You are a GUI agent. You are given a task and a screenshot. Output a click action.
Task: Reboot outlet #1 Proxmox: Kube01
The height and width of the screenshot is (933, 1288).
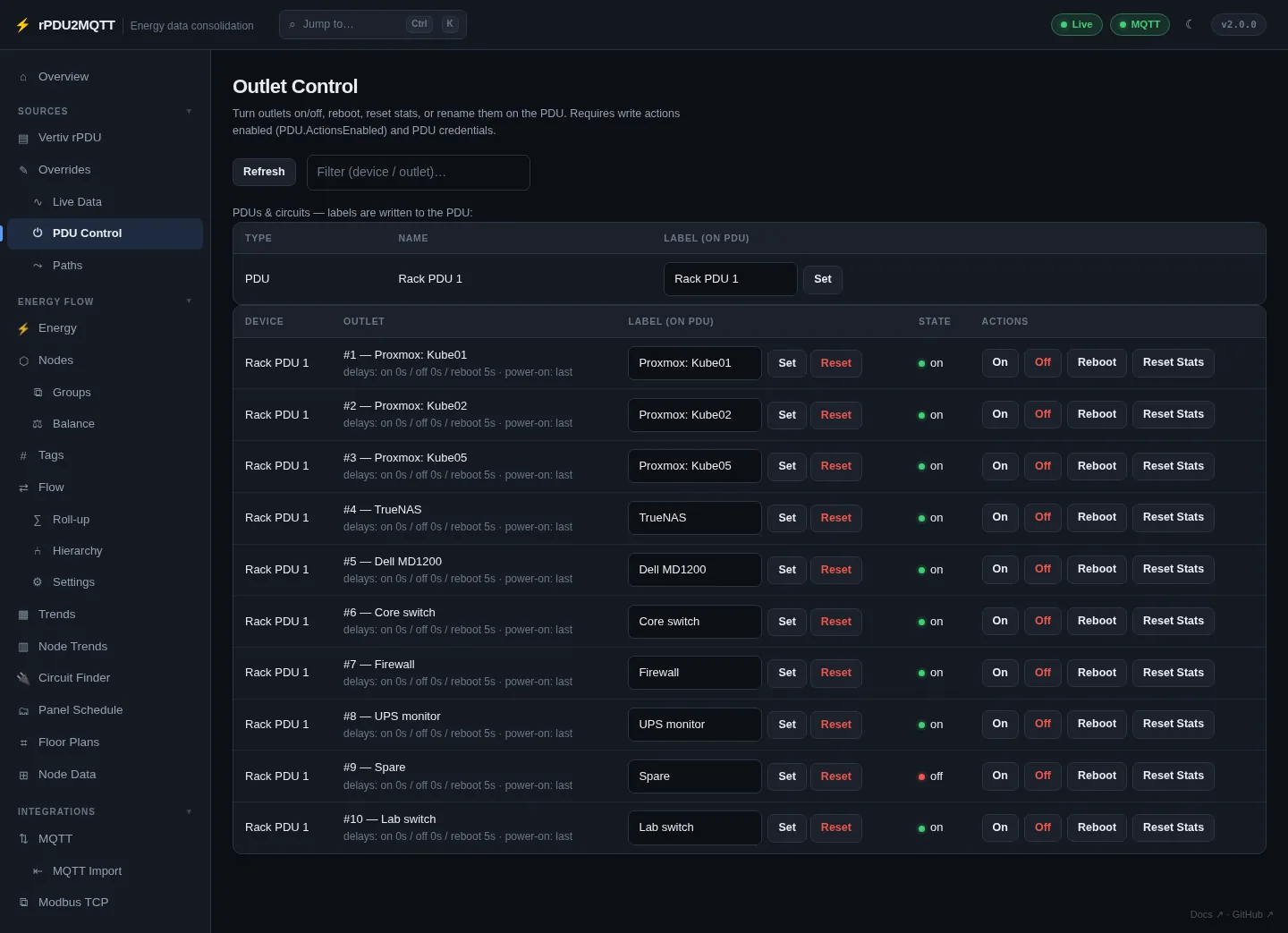(x=1097, y=362)
